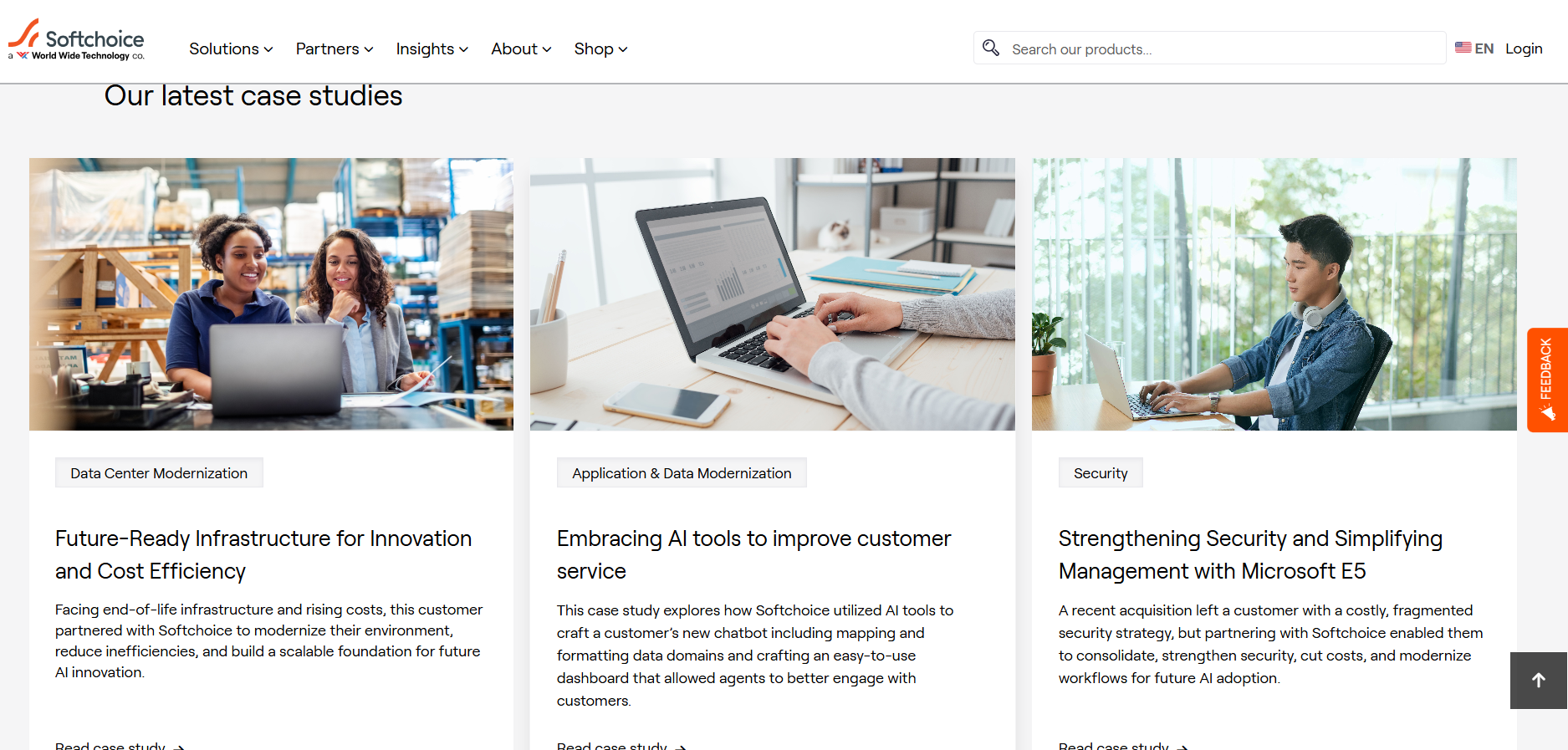Expand the Solutions menu

click(231, 48)
